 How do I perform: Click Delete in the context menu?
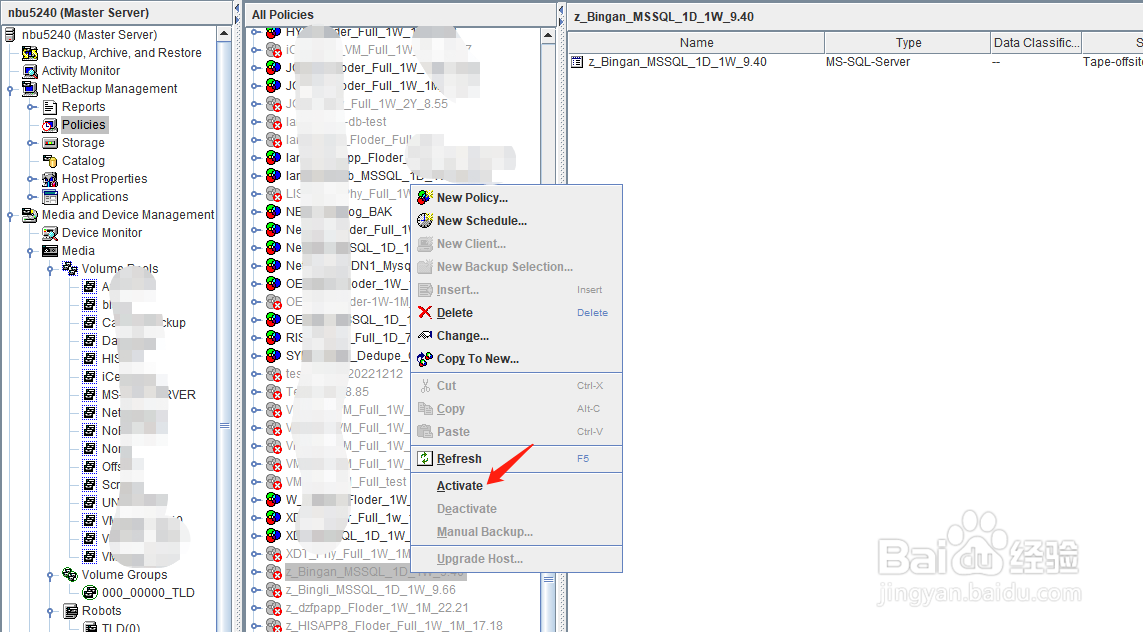(455, 313)
